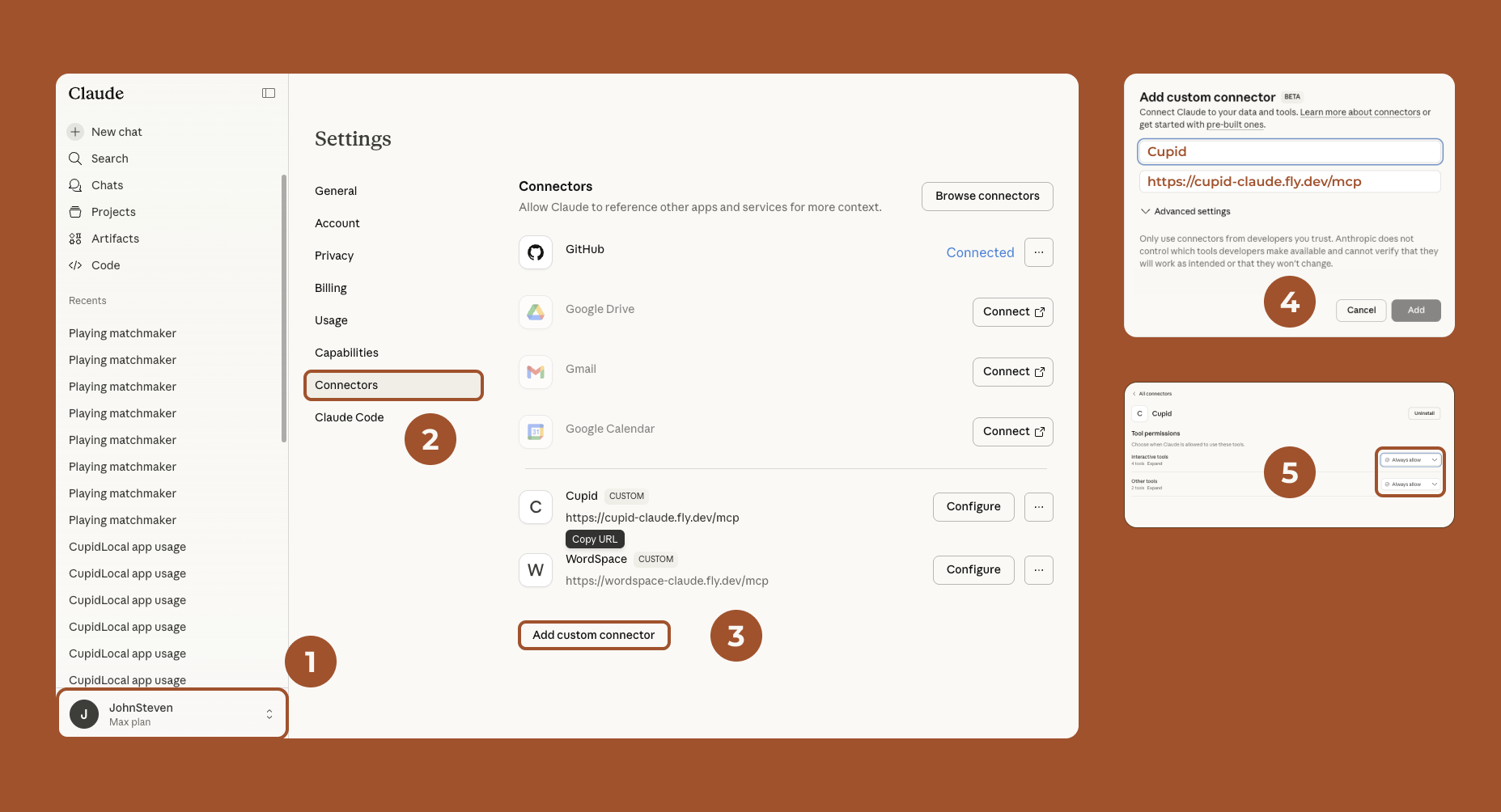Click the New chat plus icon
This screenshot has height=812, width=1501.
tap(75, 132)
